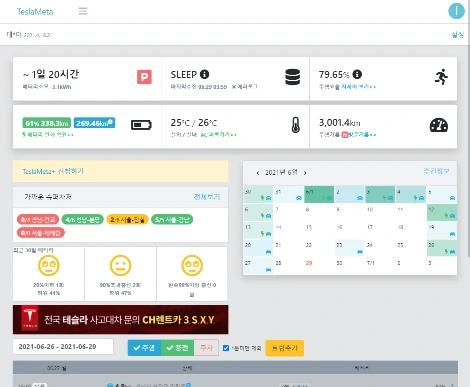Uncheck the checkbox beside the yellow button
Screen dimensions: 470x387
(x=226, y=348)
